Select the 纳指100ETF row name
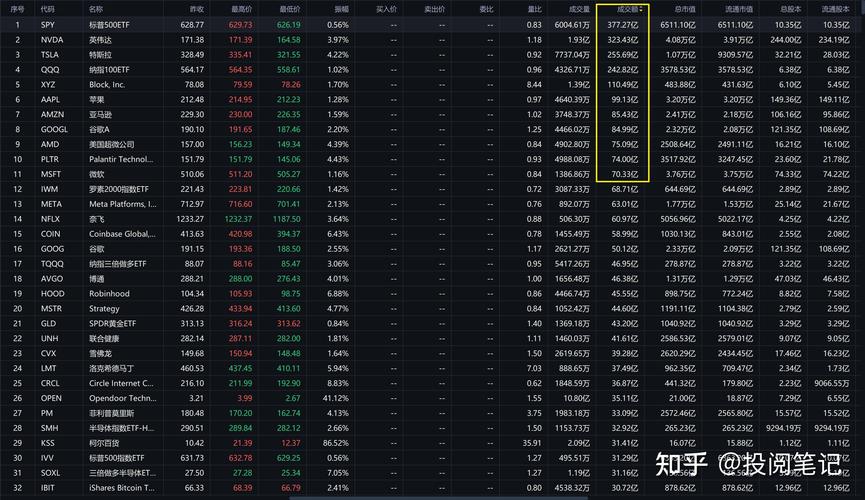865x500 pixels. coord(109,70)
